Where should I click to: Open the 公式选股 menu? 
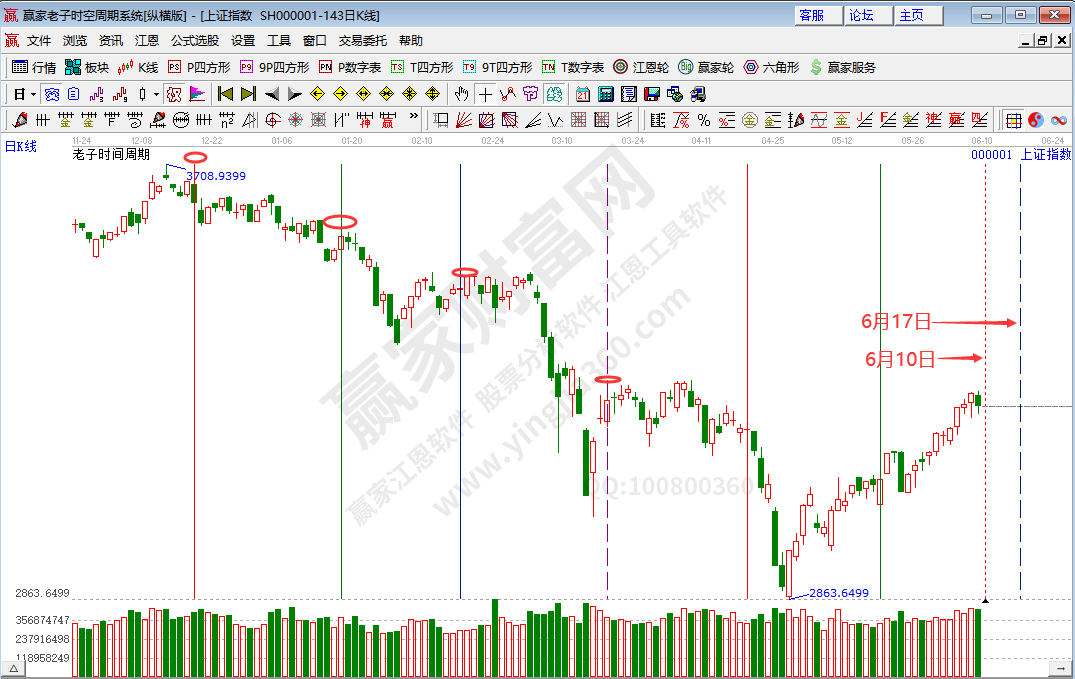pos(195,41)
